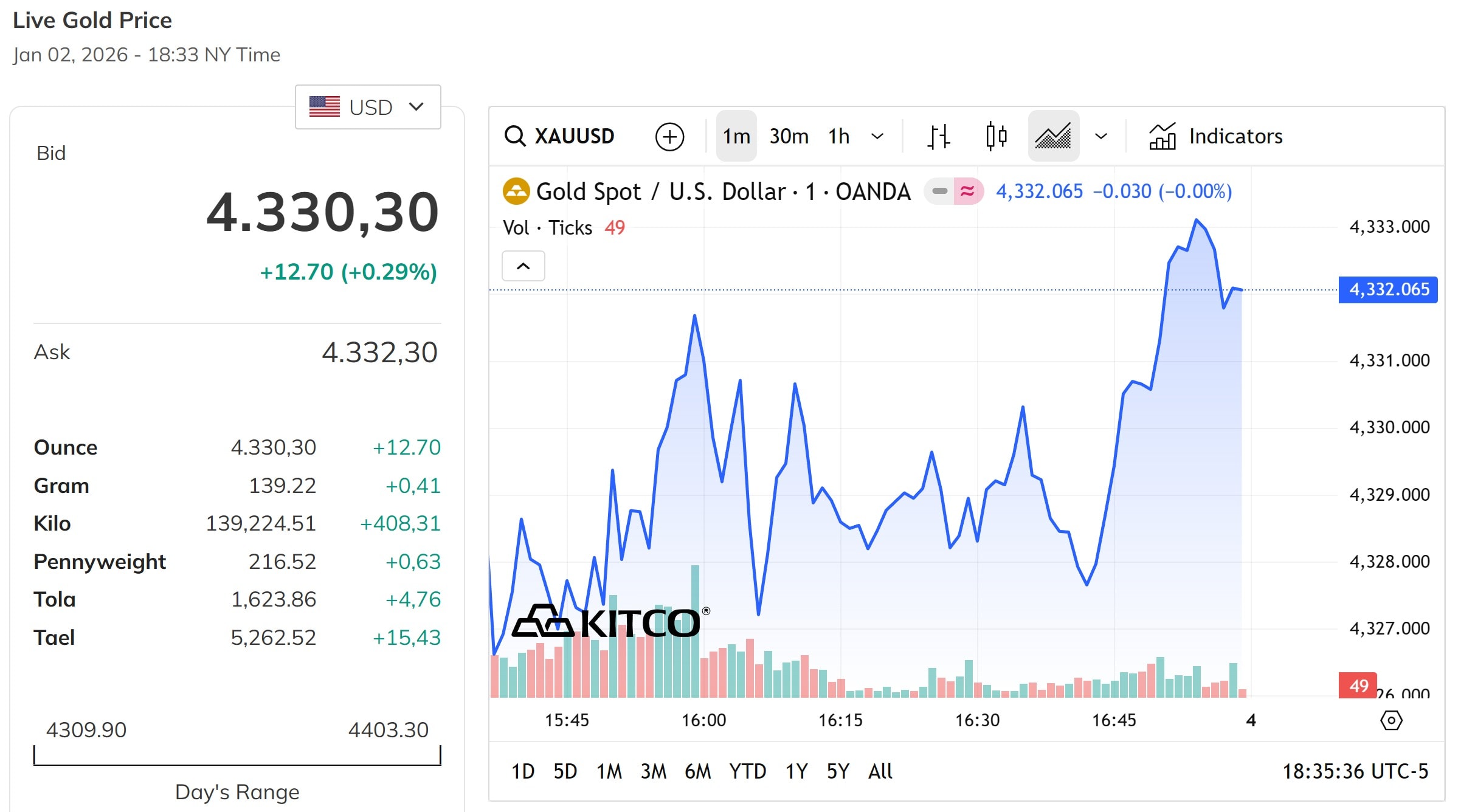Switch chart to candlestick style
This screenshot has width=1458, height=812.
coord(996,136)
